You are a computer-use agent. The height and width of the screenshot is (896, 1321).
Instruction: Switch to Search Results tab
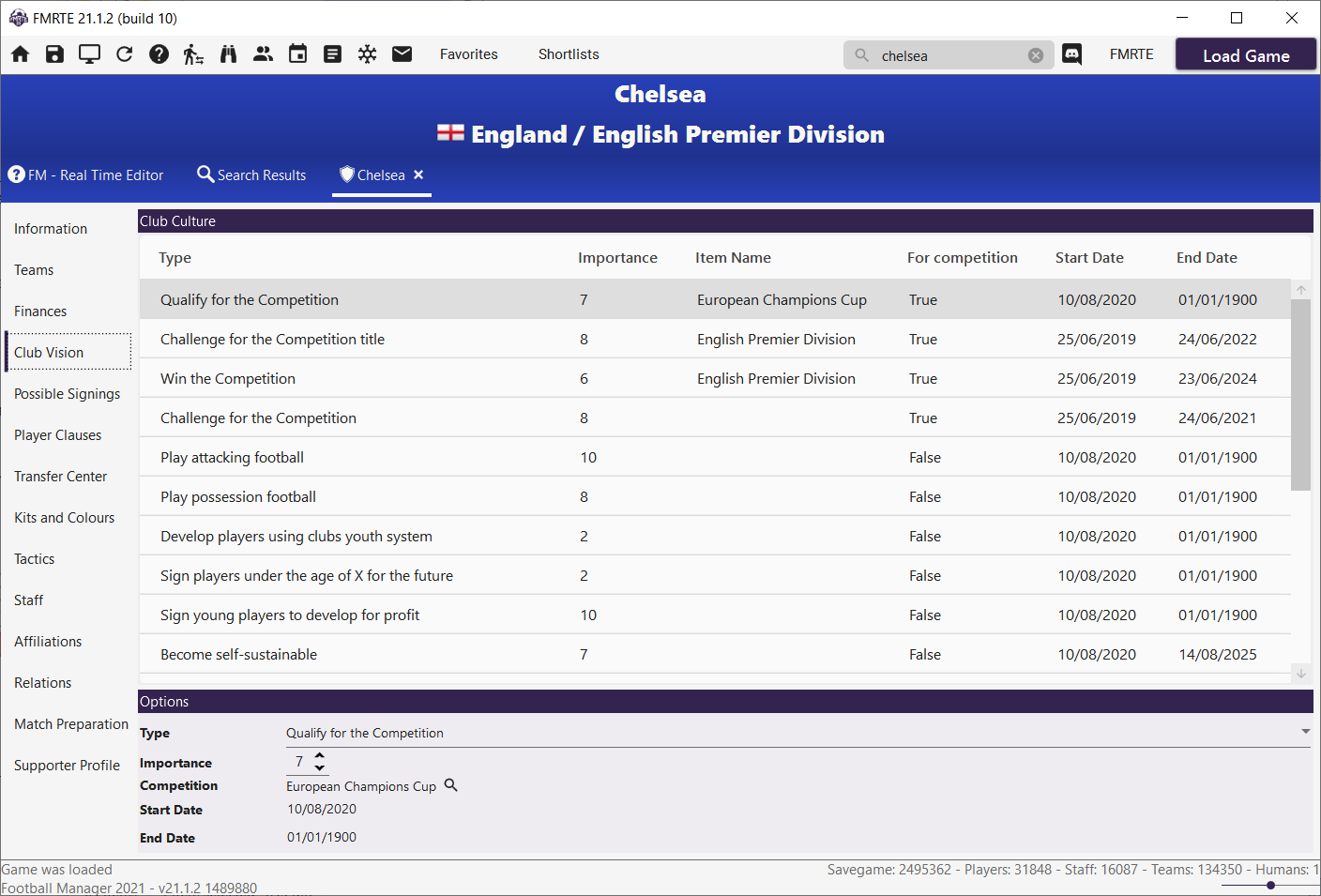tap(251, 175)
